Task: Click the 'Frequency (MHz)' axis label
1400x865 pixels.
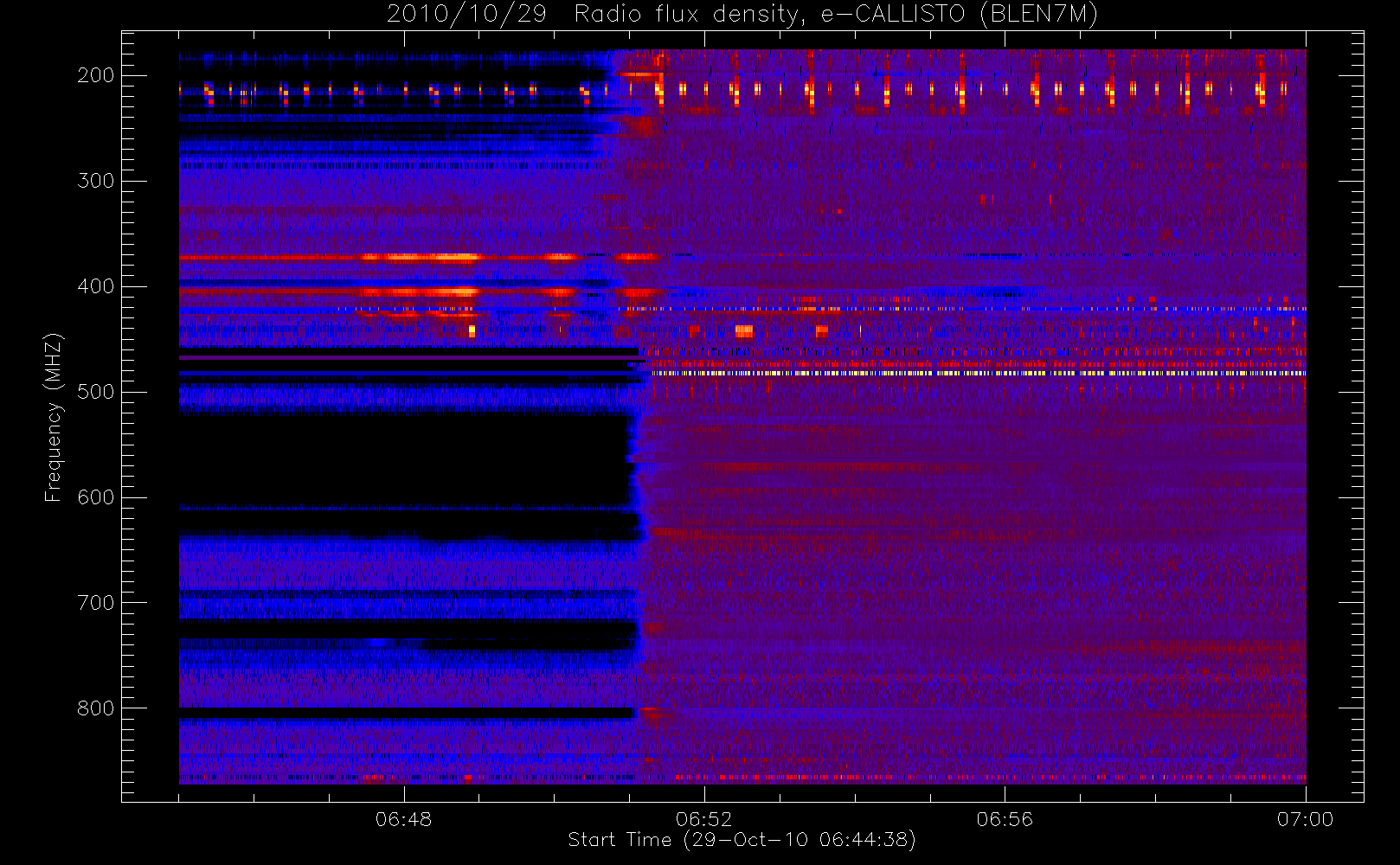Action: point(54,418)
